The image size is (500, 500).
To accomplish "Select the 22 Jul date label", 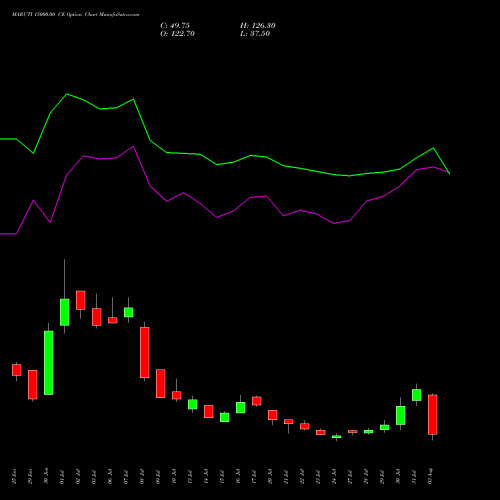I will [302, 476].
